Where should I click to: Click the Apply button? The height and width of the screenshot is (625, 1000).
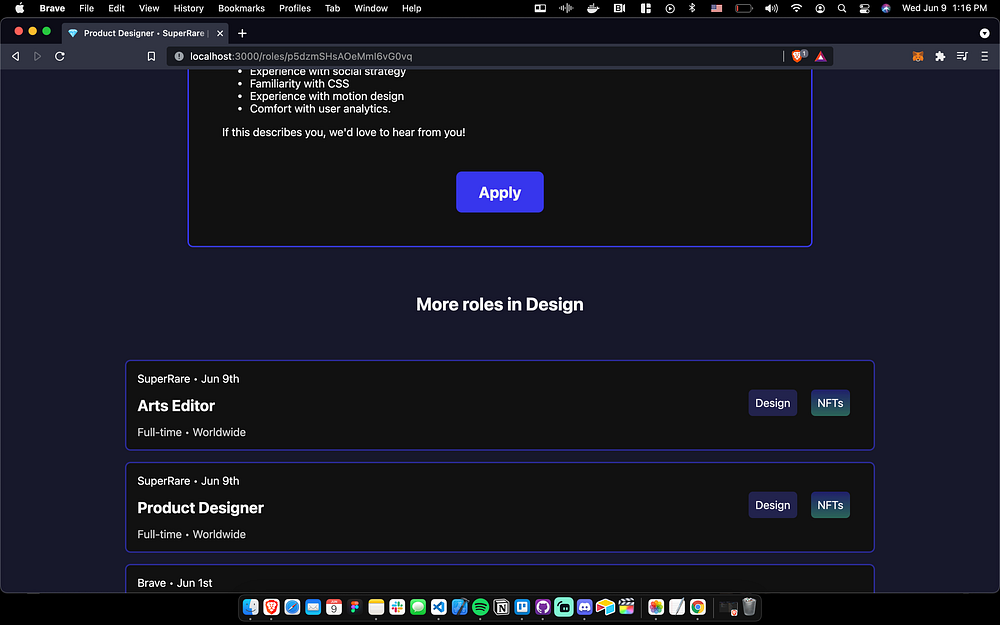point(499,192)
